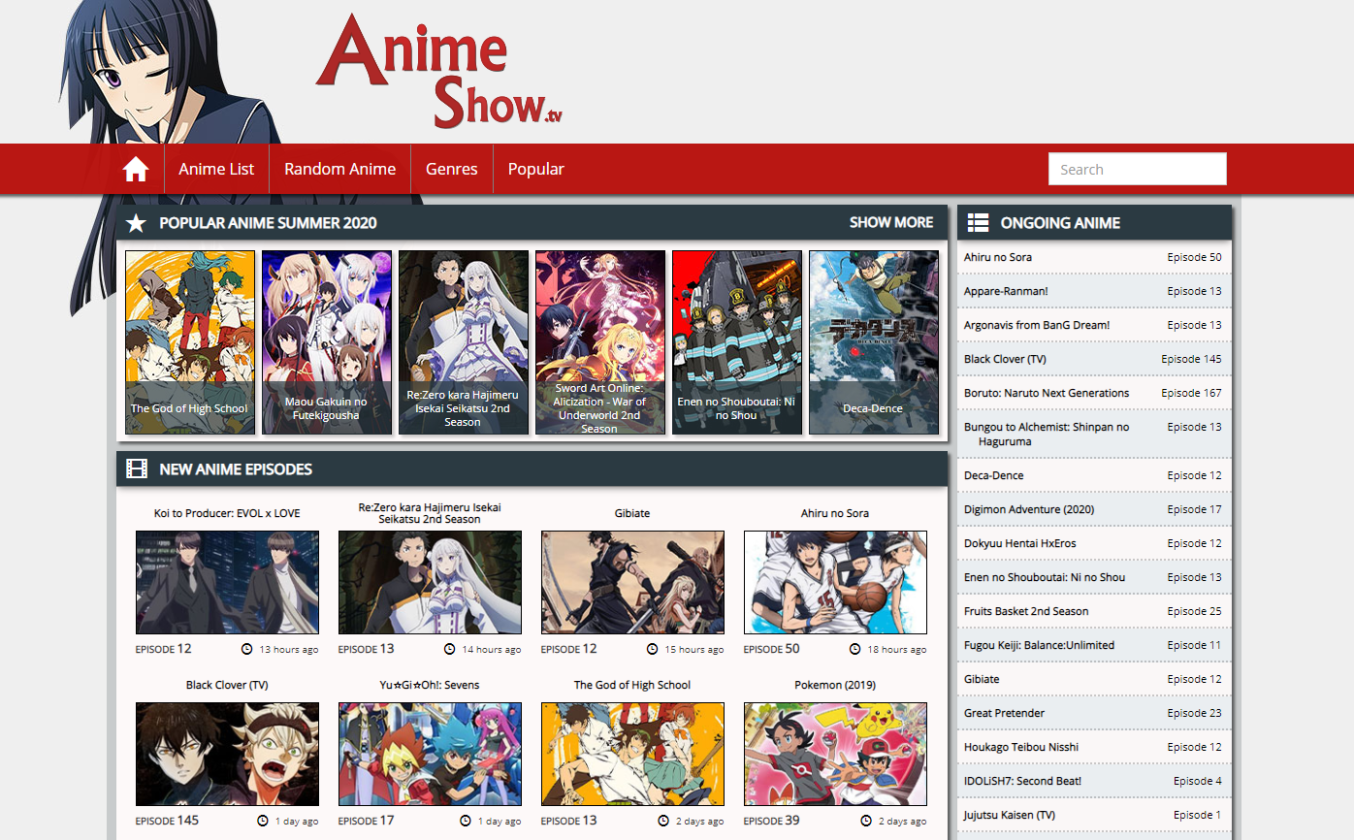Select Great Pretender in the ongoing list
Image resolution: width=1354 pixels, height=840 pixels.
point(1004,713)
